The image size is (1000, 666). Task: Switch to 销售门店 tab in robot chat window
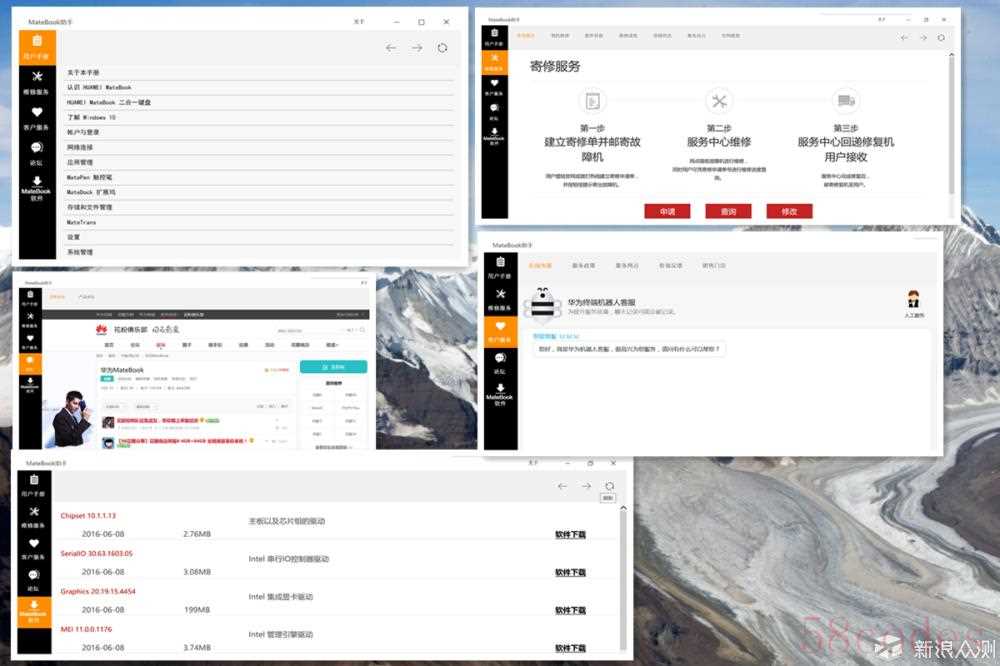714,265
